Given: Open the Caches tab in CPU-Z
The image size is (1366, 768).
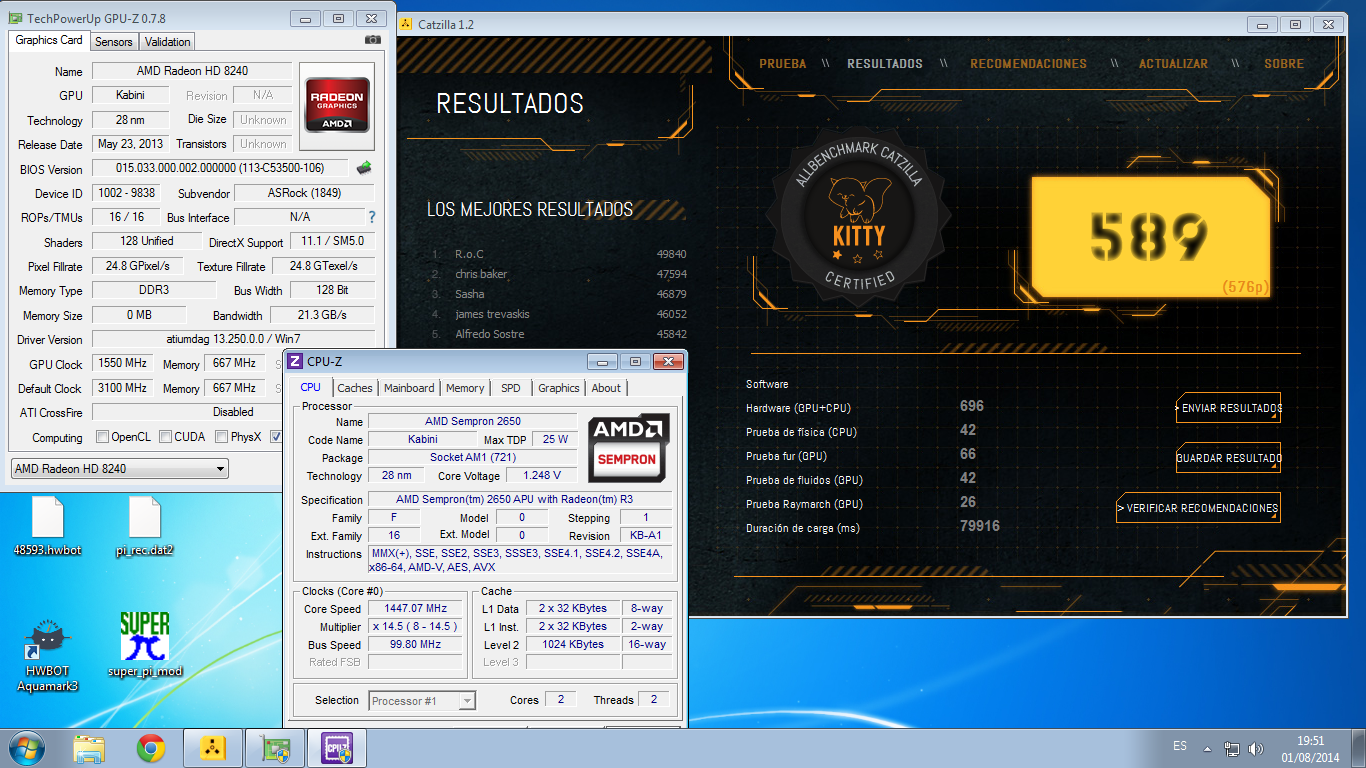Looking at the screenshot, I should (x=354, y=388).
